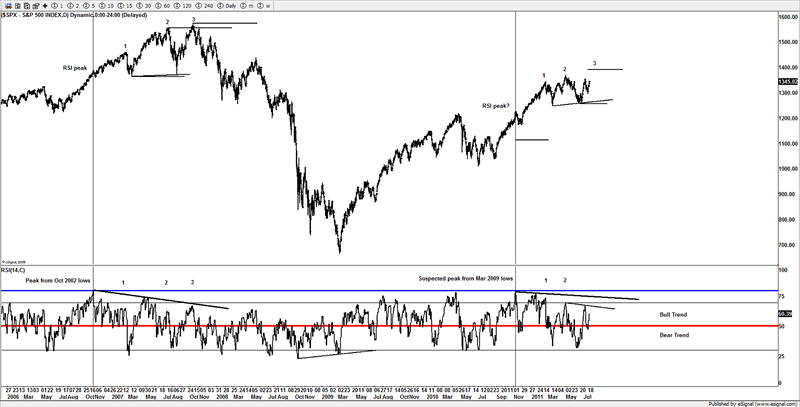Select the Daily interval button

[227, 6]
